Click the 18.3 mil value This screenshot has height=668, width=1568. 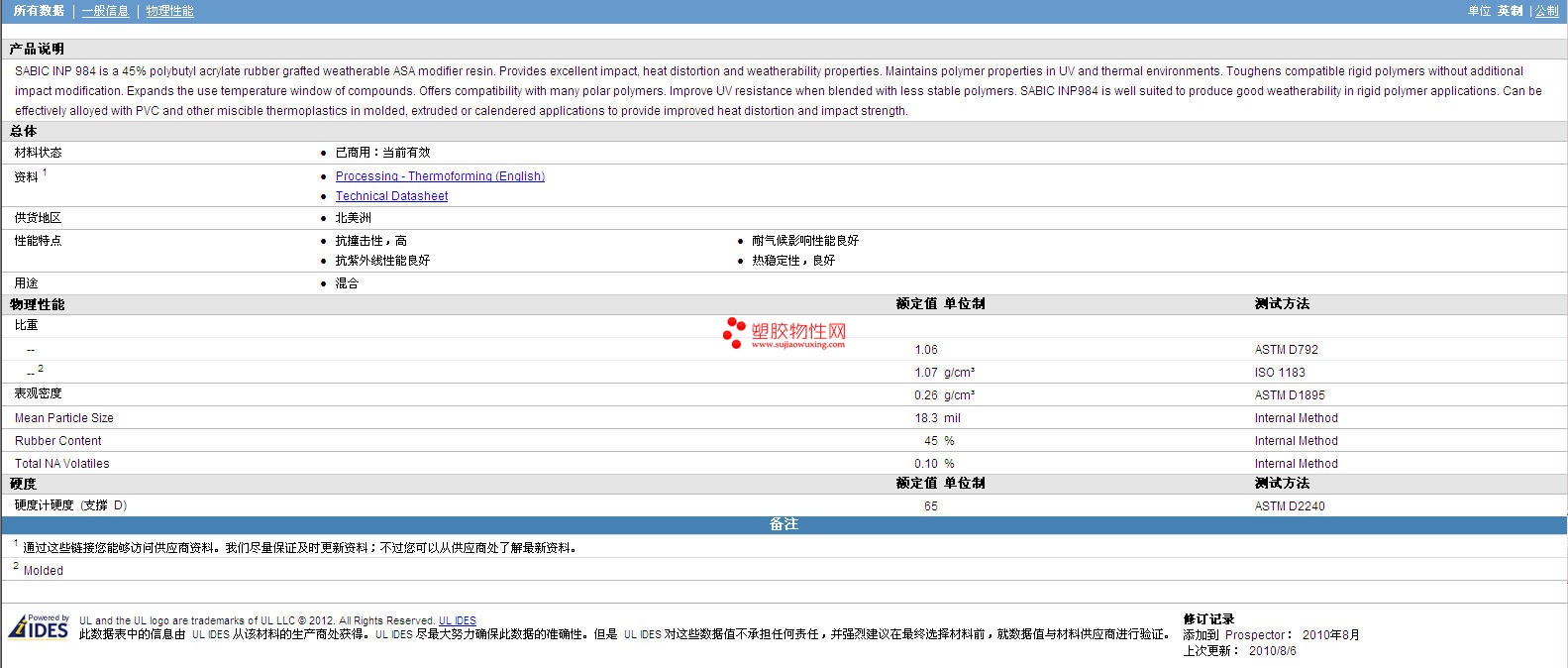pos(938,418)
